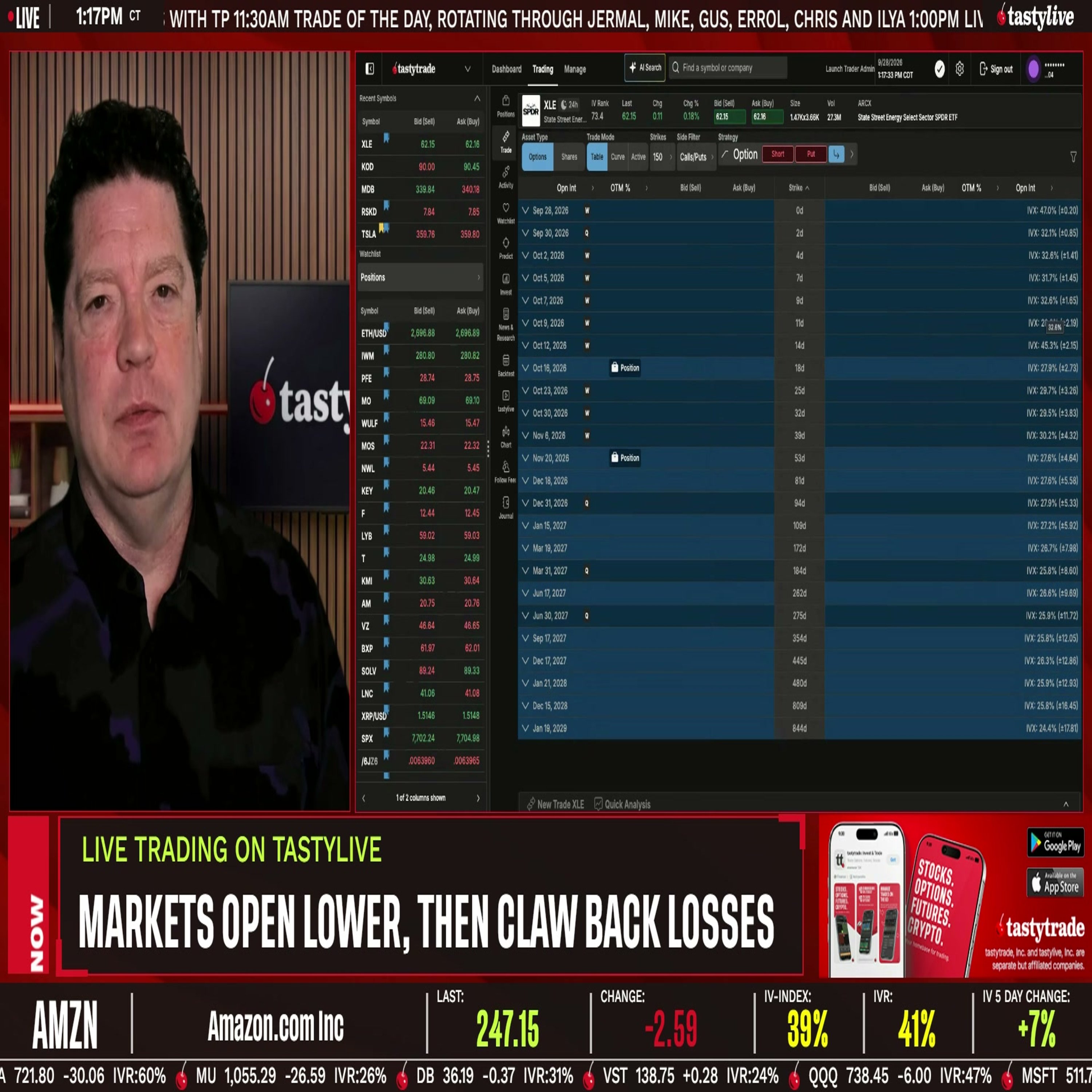Open the Watchlist heart icon

click(506, 213)
